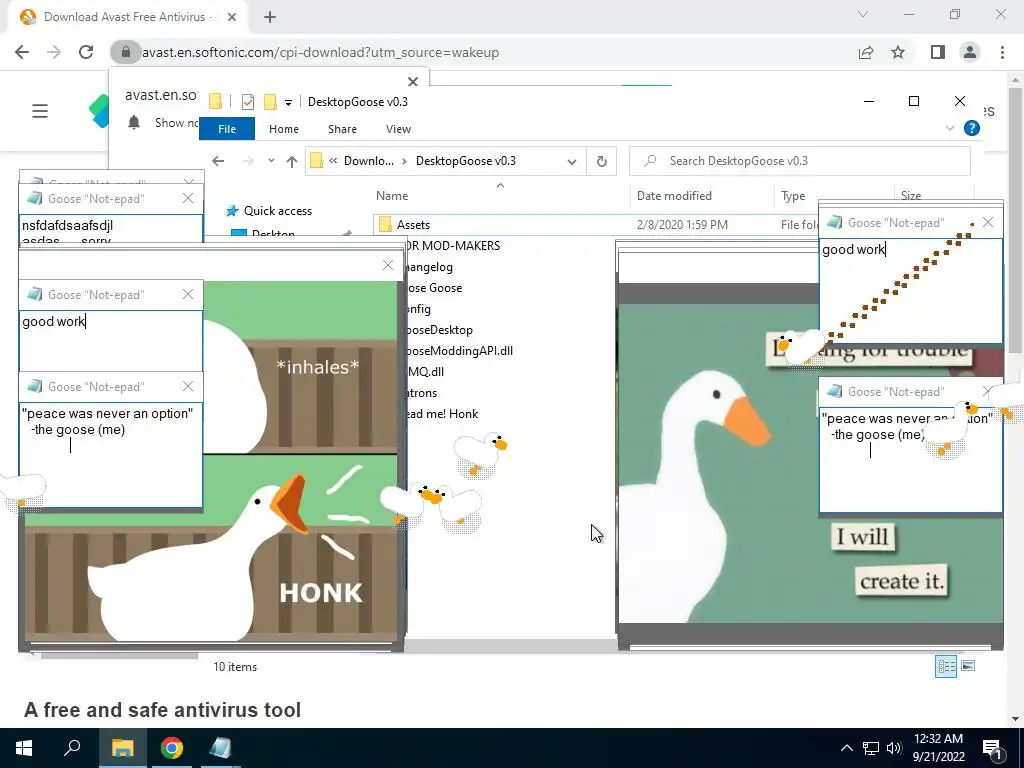
Task: Open Chrome profile avatar
Action: pyautogui.click(x=970, y=52)
